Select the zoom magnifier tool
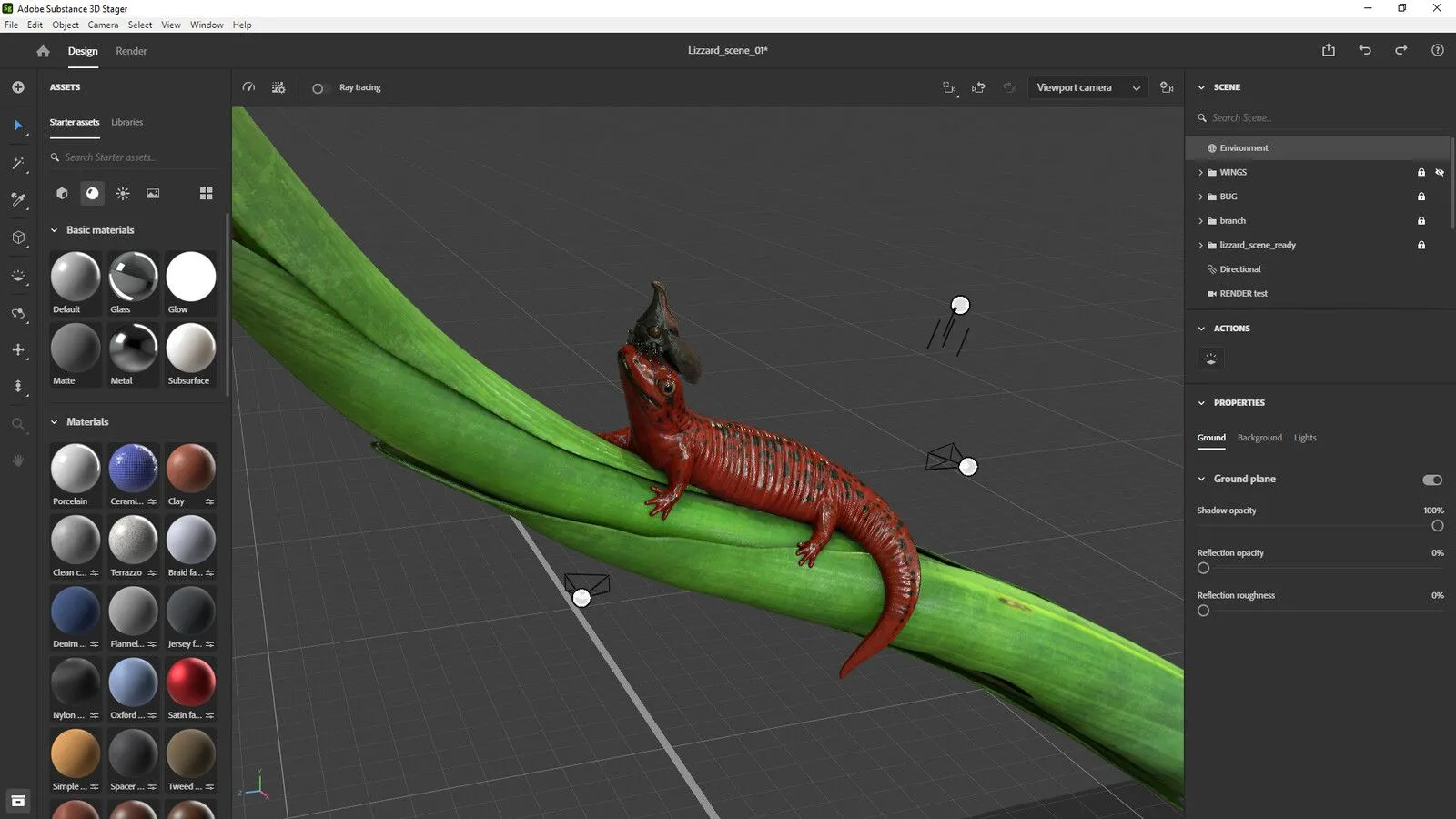 [18, 424]
